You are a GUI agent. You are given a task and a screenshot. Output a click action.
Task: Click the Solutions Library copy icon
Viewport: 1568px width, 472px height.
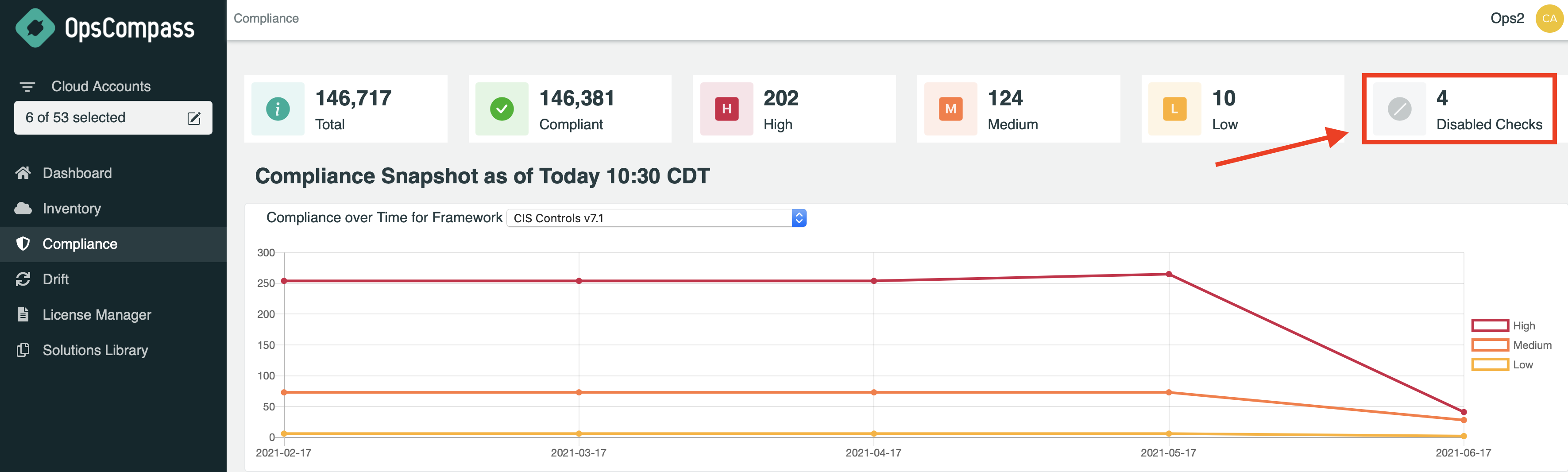[23, 350]
